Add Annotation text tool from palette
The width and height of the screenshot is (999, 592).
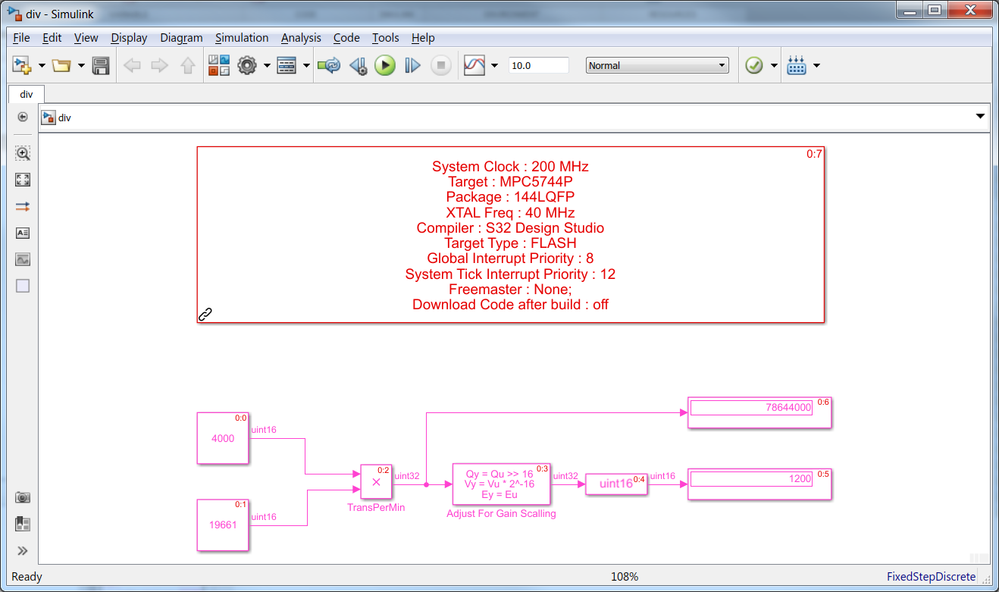[x=22, y=233]
